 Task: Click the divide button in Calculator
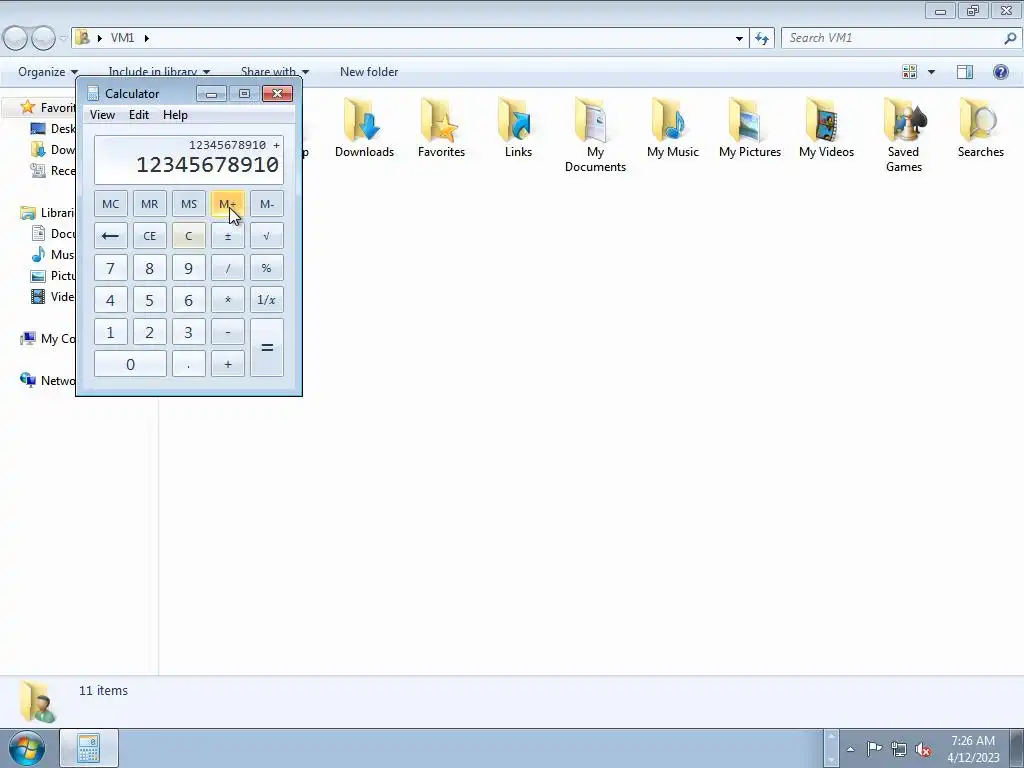point(228,268)
